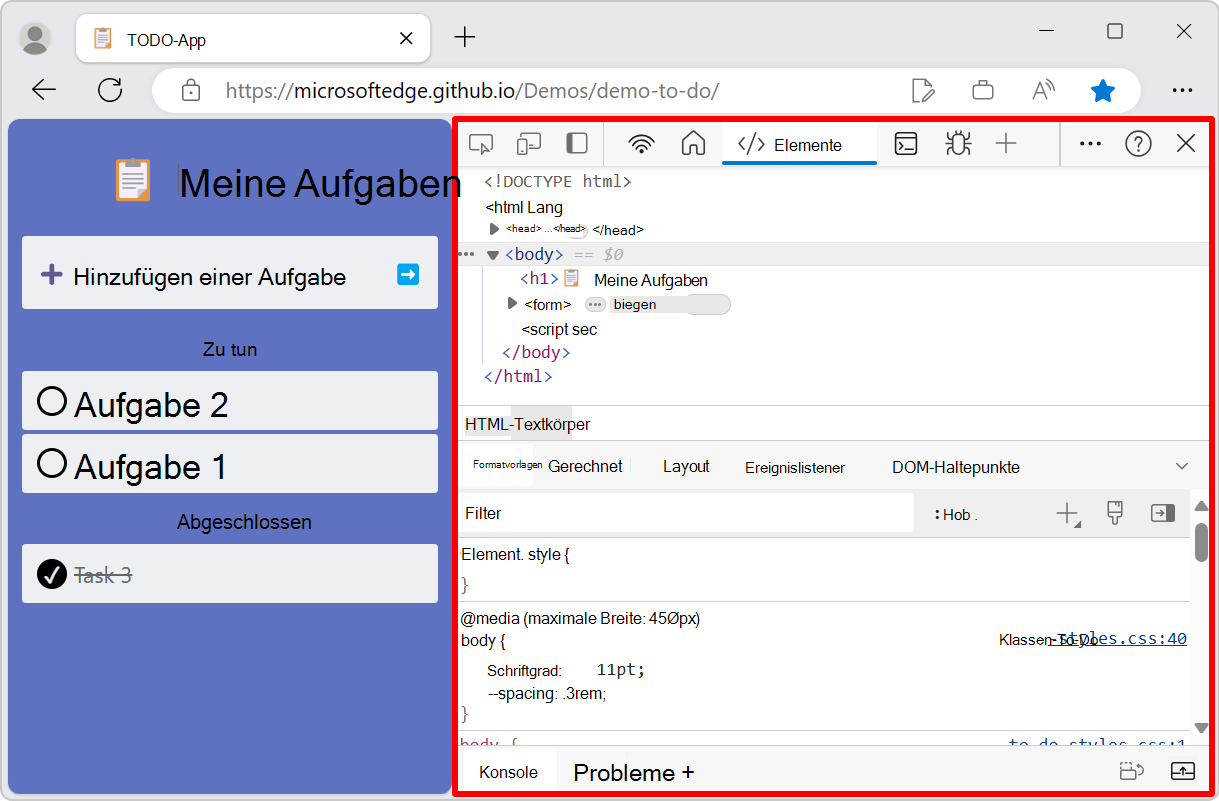Uncheck the completed Task 3 item
The image size is (1219, 801).
click(51, 574)
